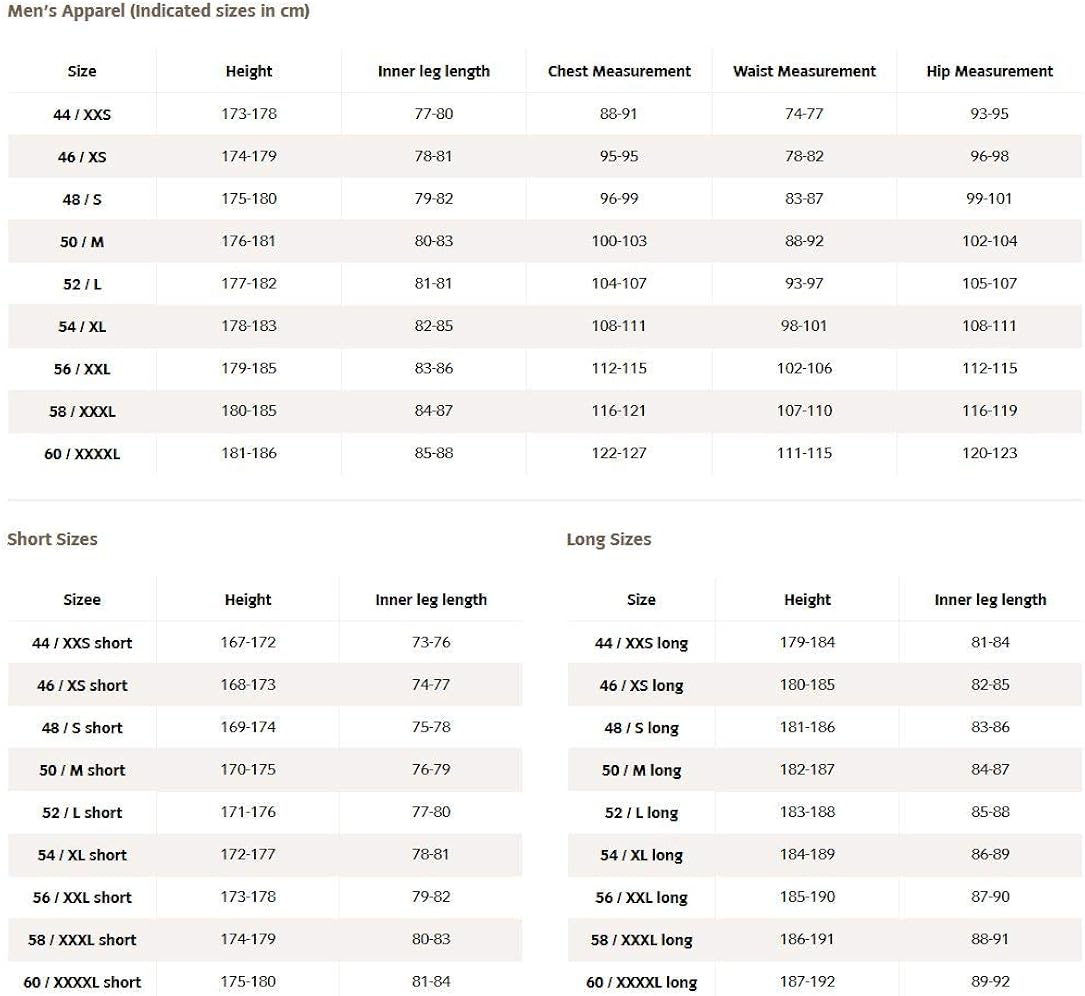Image resolution: width=1085 pixels, height=996 pixels.
Task: Click the Men's Apparel heading
Action: point(158,12)
